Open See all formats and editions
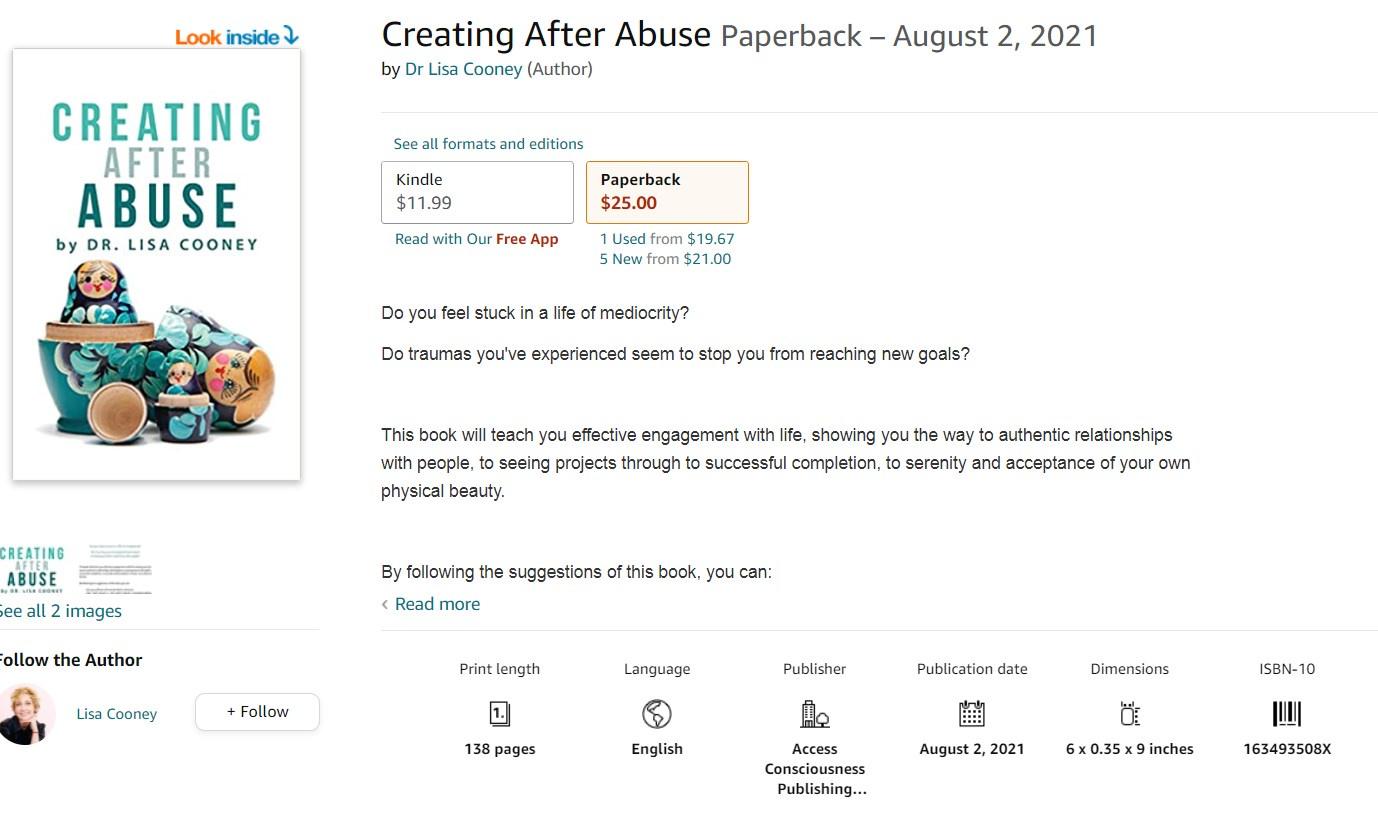 [488, 144]
